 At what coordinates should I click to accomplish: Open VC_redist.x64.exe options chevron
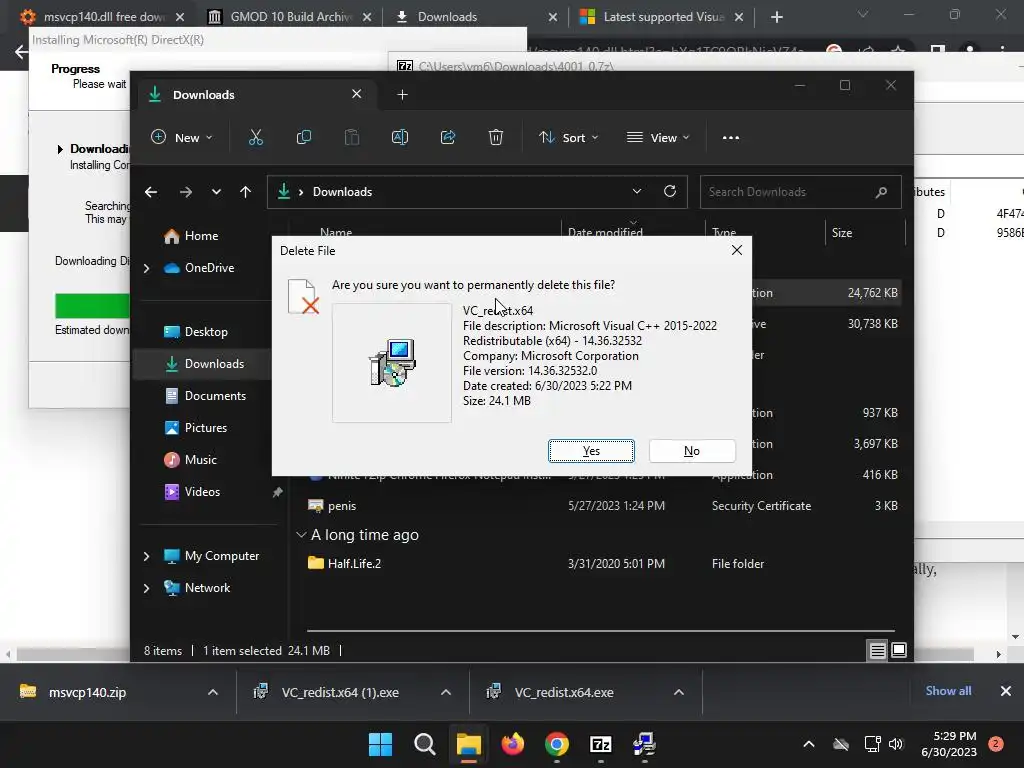tap(679, 692)
